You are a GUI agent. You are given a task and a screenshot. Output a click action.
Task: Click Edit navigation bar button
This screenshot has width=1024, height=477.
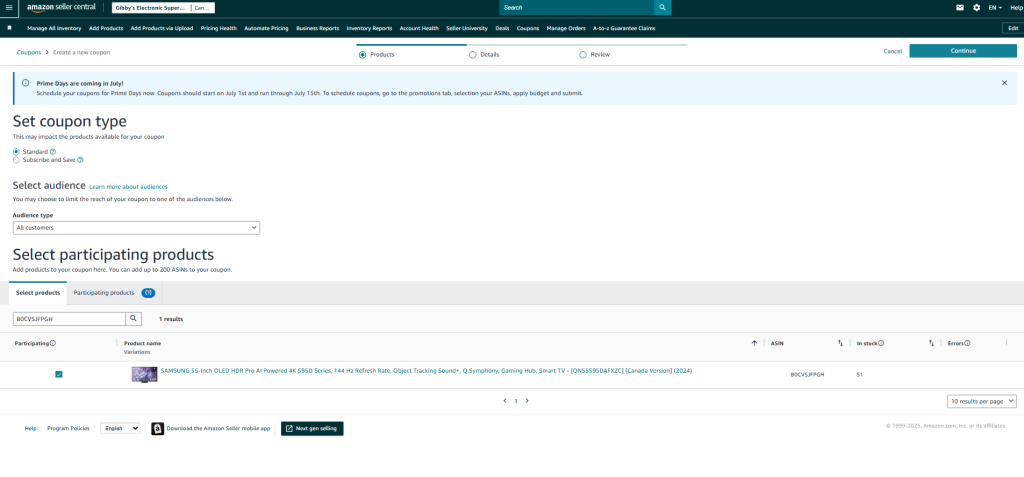(x=1013, y=28)
